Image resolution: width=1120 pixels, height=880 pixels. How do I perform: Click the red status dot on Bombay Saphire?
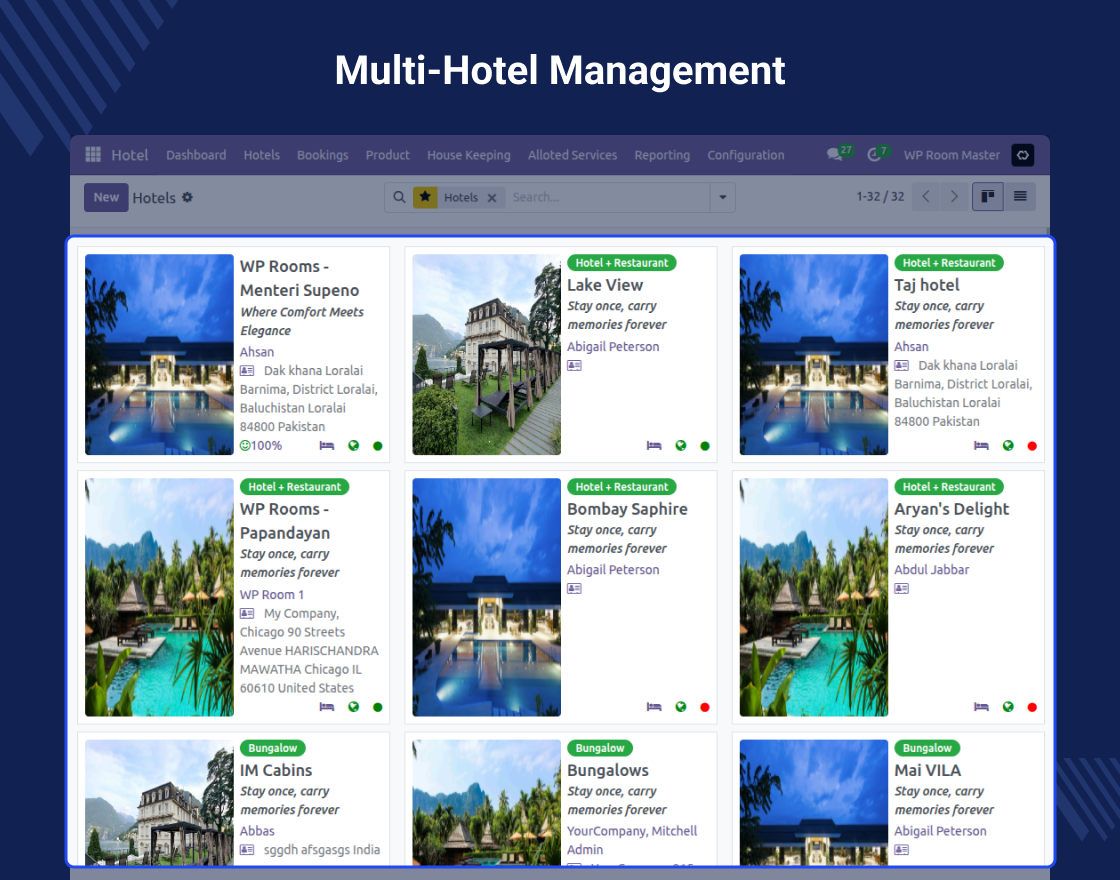pos(705,707)
